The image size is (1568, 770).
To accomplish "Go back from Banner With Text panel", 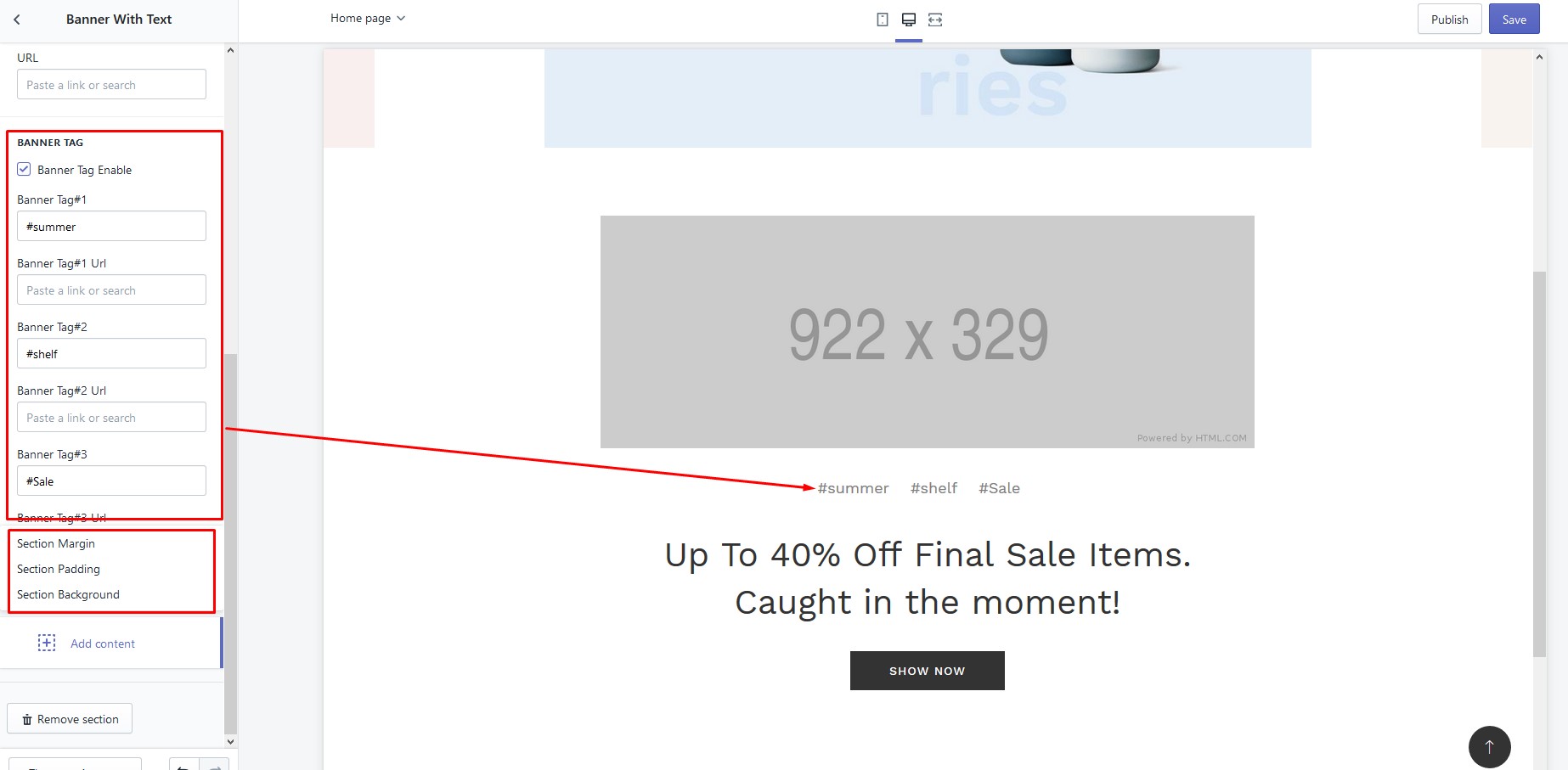I will pyautogui.click(x=17, y=20).
